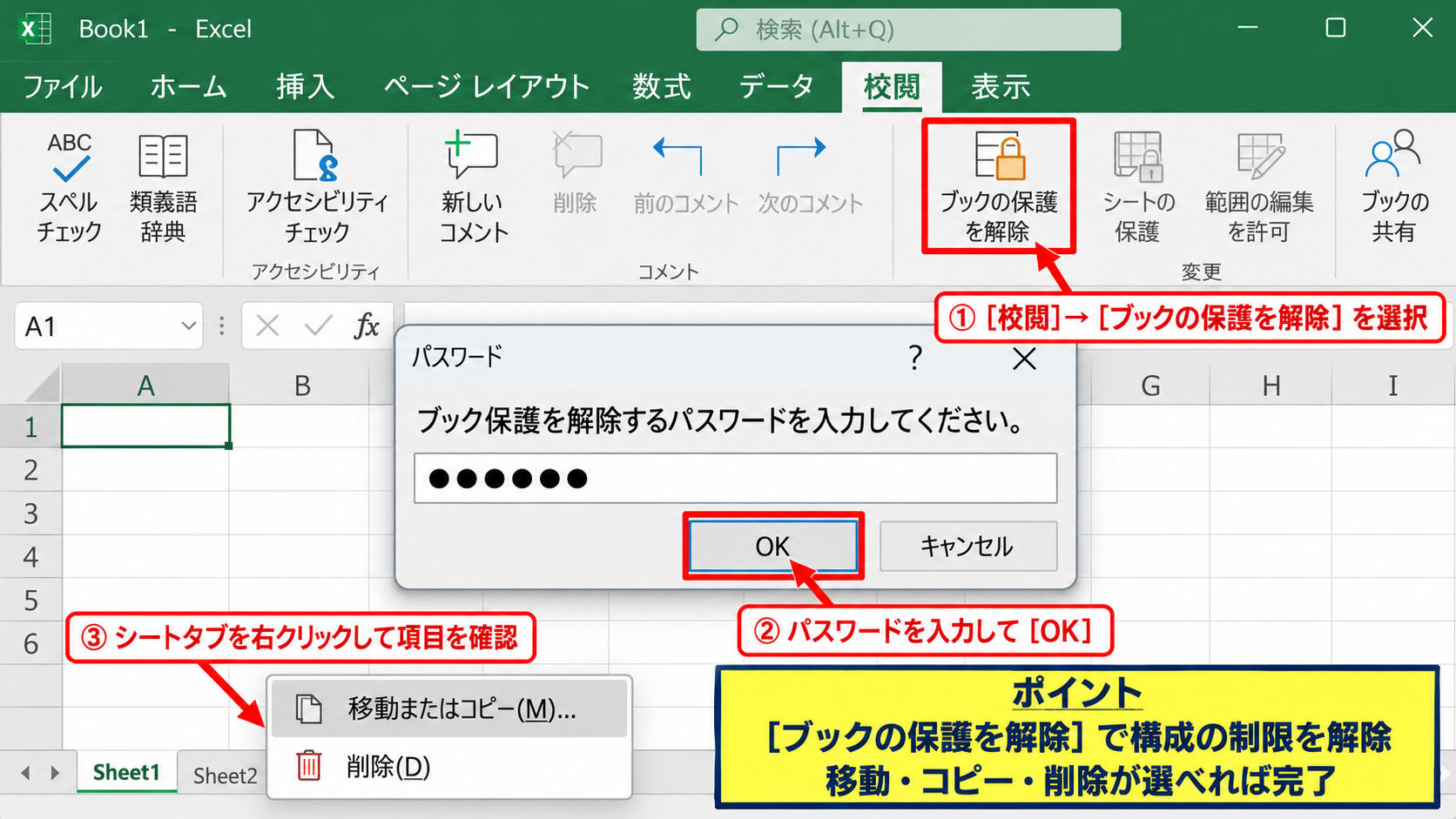The width and height of the screenshot is (1456, 819).
Task: Close the パスワード dialog
Action: click(1025, 358)
